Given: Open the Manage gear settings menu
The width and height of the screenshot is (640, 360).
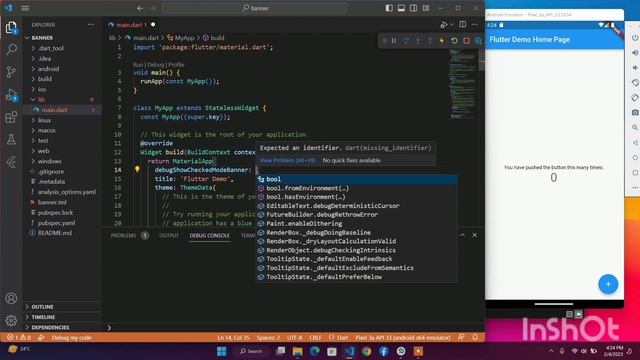Looking at the screenshot, I should (x=11, y=320).
